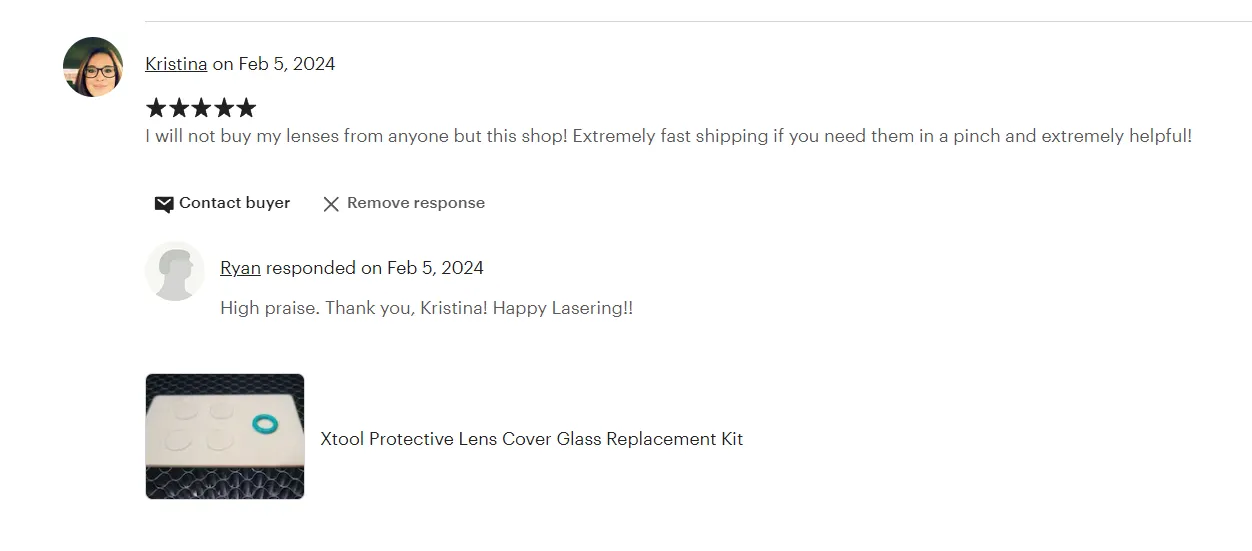
Task: Click Ryan's gray placeholder avatar
Action: [x=175, y=271]
